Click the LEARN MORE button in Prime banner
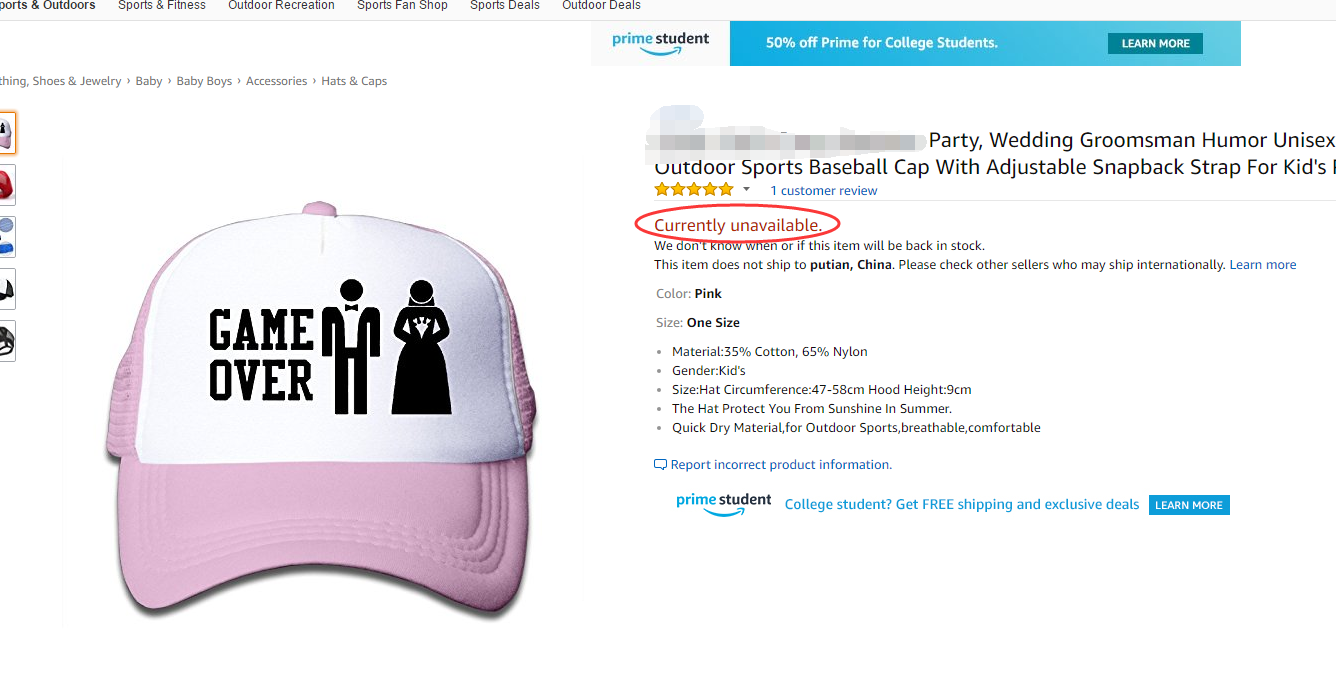 tap(1155, 44)
